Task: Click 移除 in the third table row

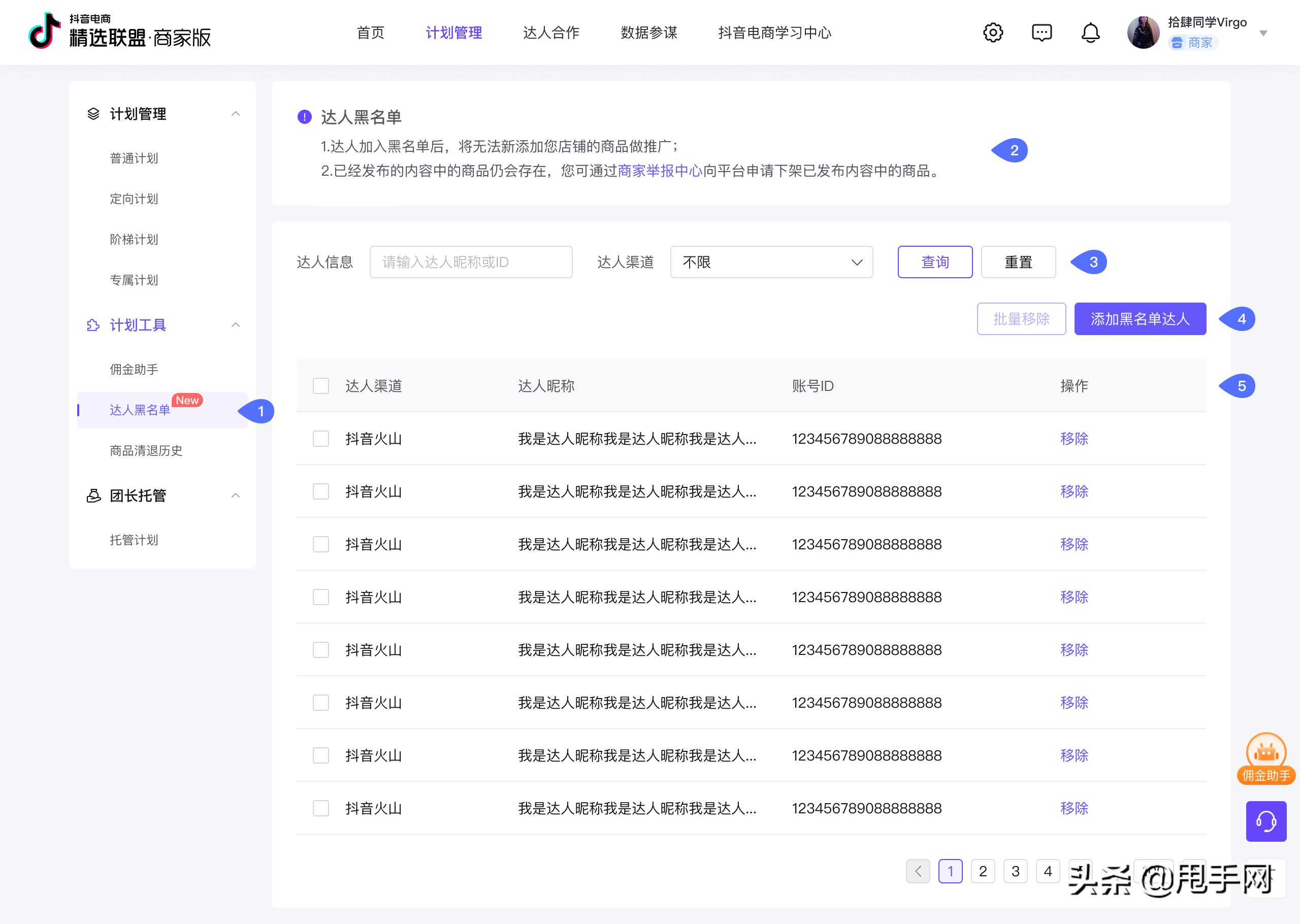Action: click(1074, 544)
